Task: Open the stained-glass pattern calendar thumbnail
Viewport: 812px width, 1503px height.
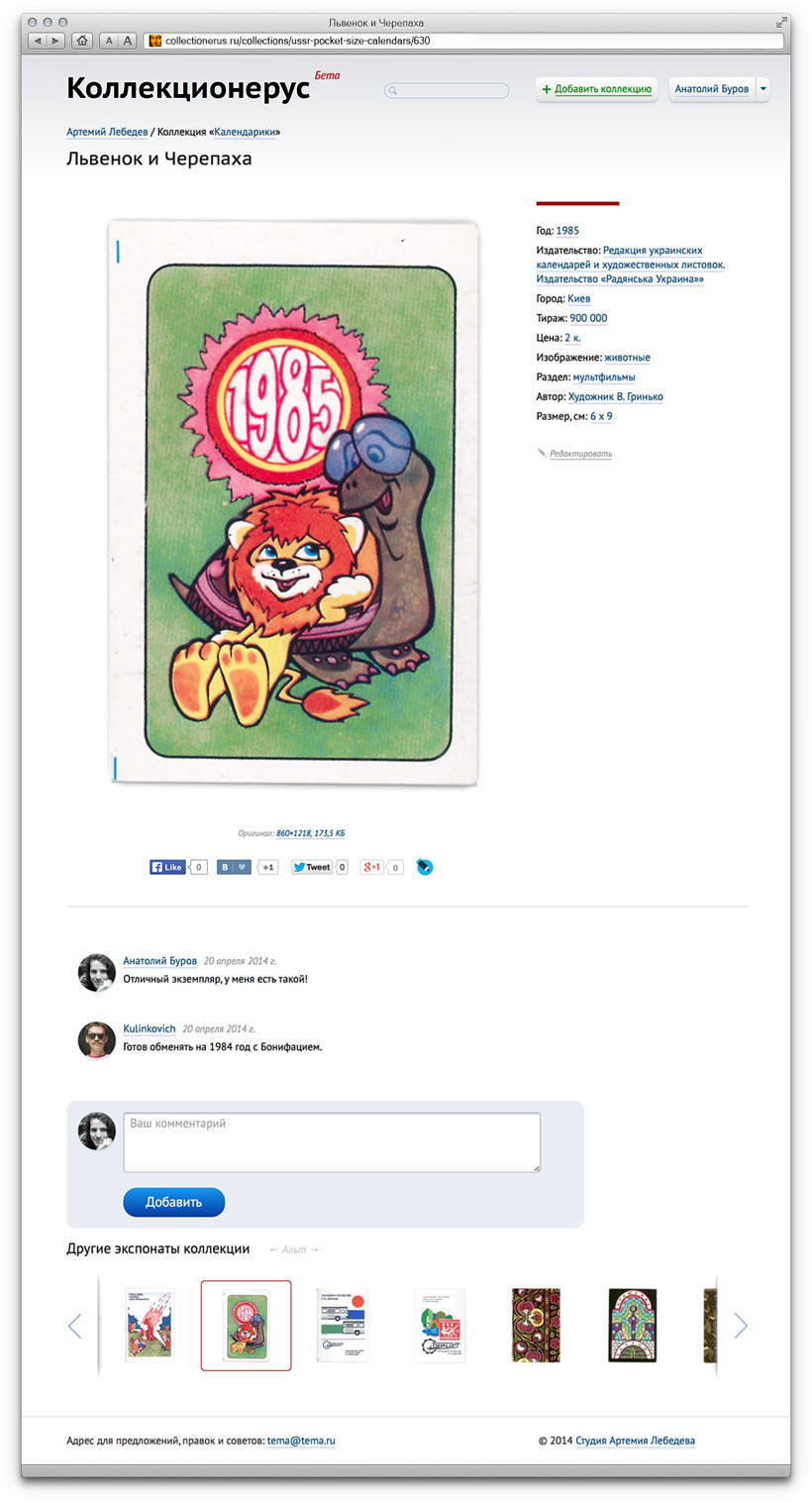Action: (633, 1326)
